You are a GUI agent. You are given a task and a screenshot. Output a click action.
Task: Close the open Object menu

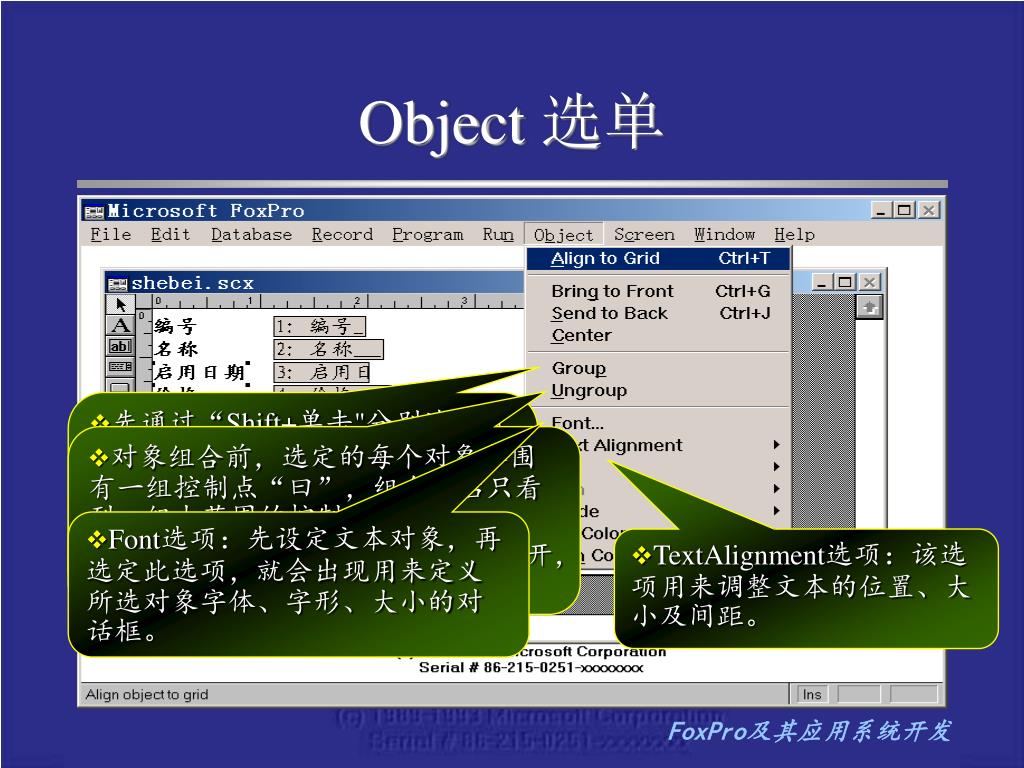(563, 234)
